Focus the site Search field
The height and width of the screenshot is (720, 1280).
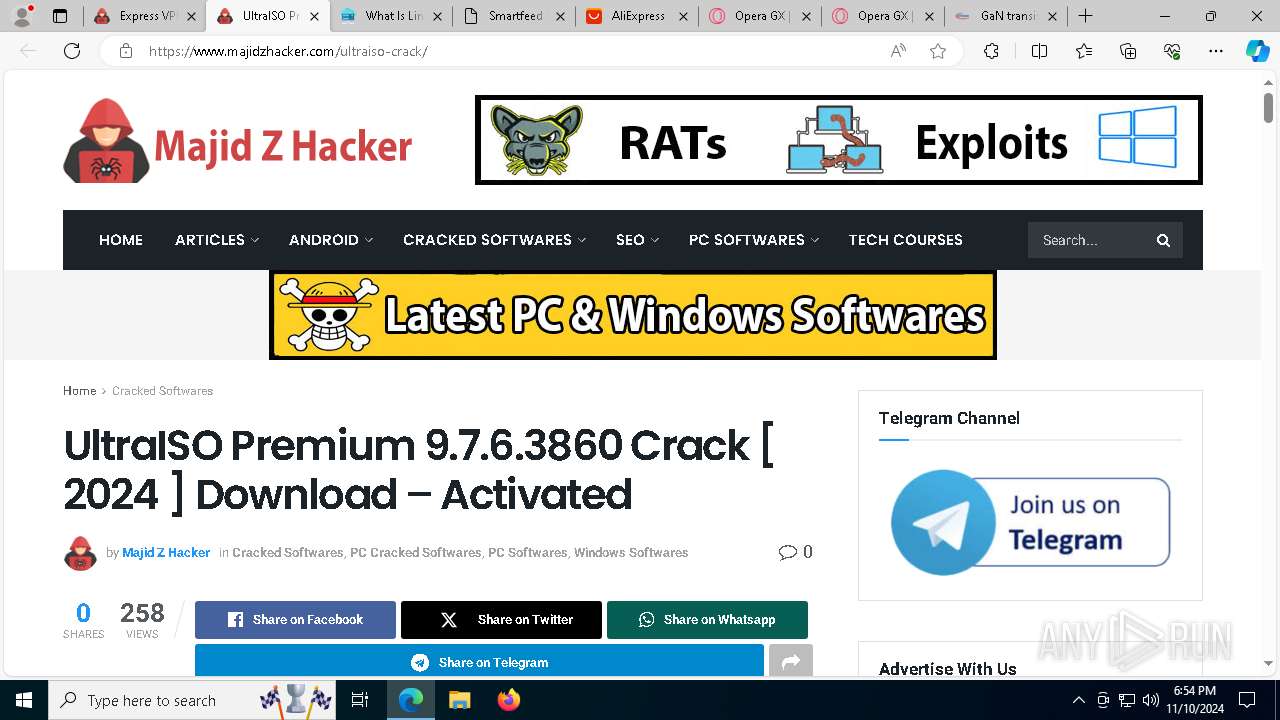click(x=1092, y=240)
